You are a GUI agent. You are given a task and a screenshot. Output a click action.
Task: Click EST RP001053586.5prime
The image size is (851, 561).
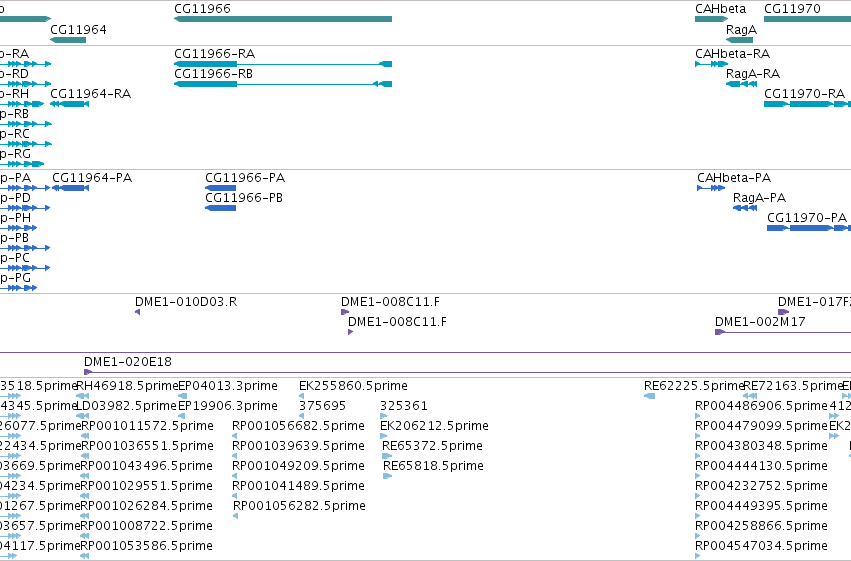[x=85, y=556]
